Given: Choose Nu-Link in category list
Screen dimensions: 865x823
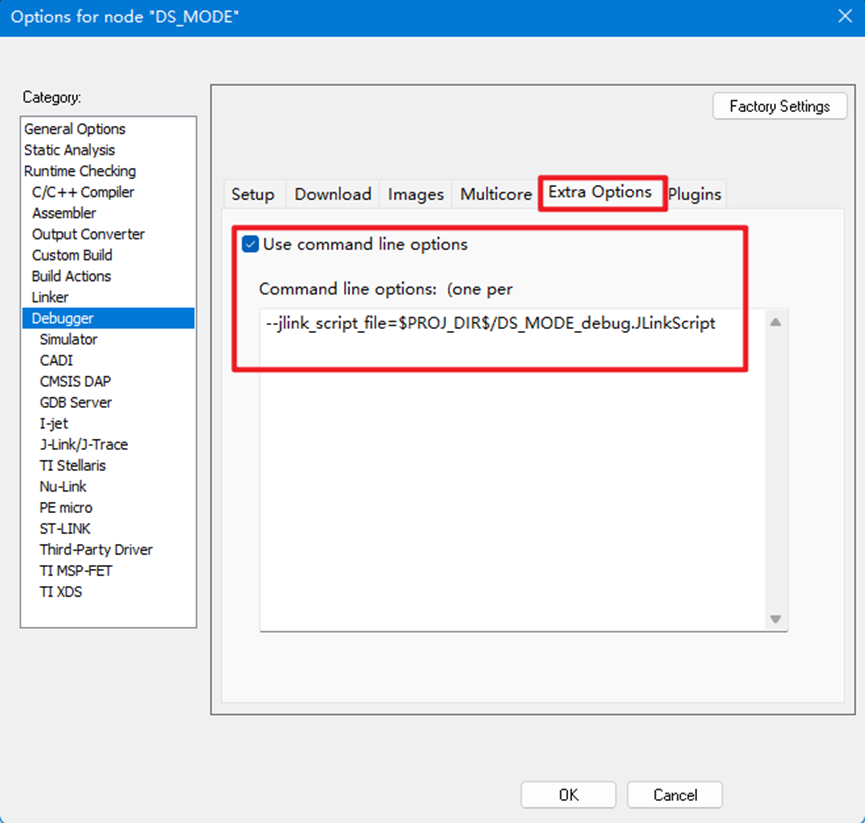Looking at the screenshot, I should [x=63, y=486].
